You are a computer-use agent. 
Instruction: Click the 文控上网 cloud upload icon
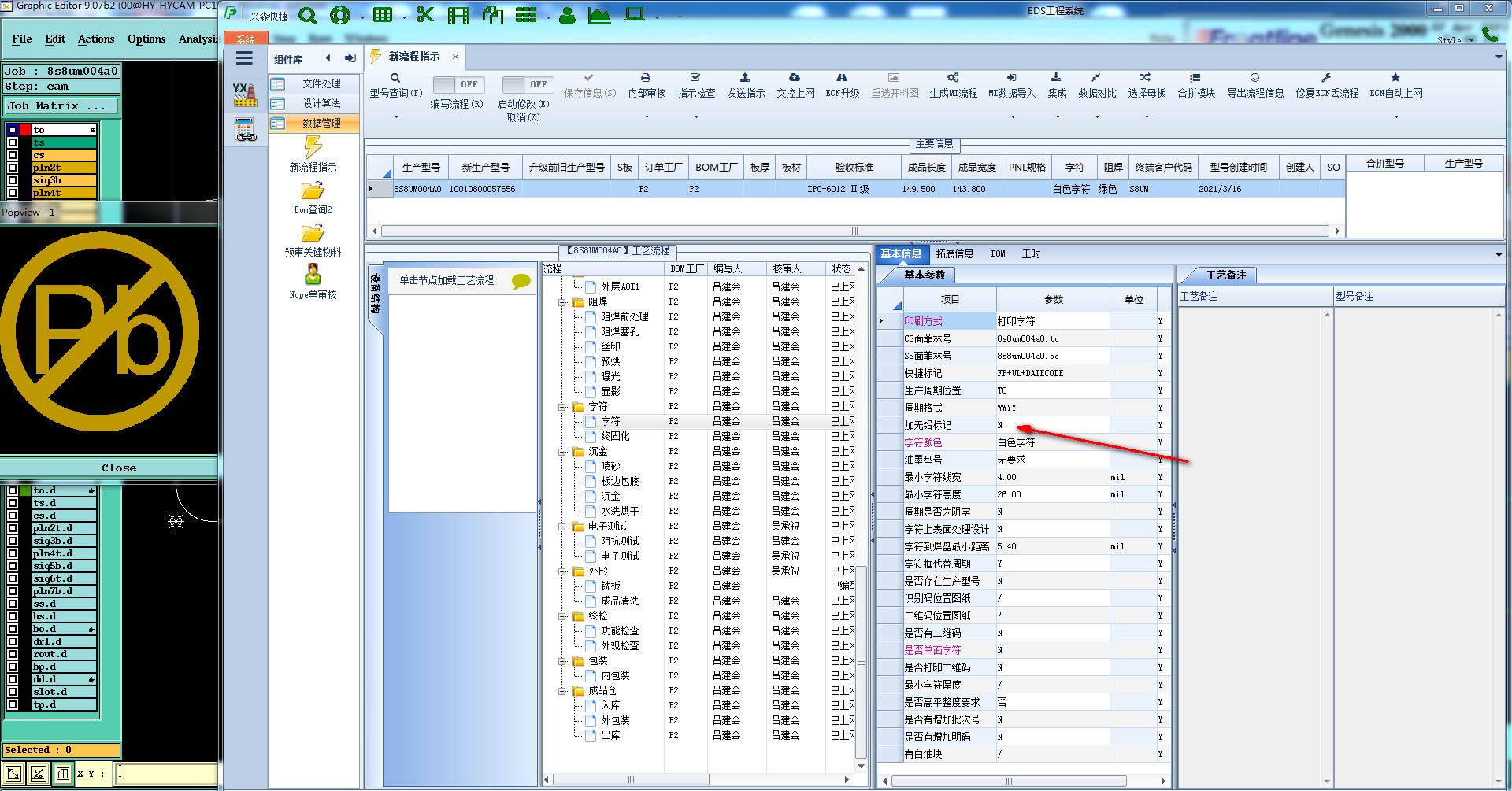(x=795, y=78)
